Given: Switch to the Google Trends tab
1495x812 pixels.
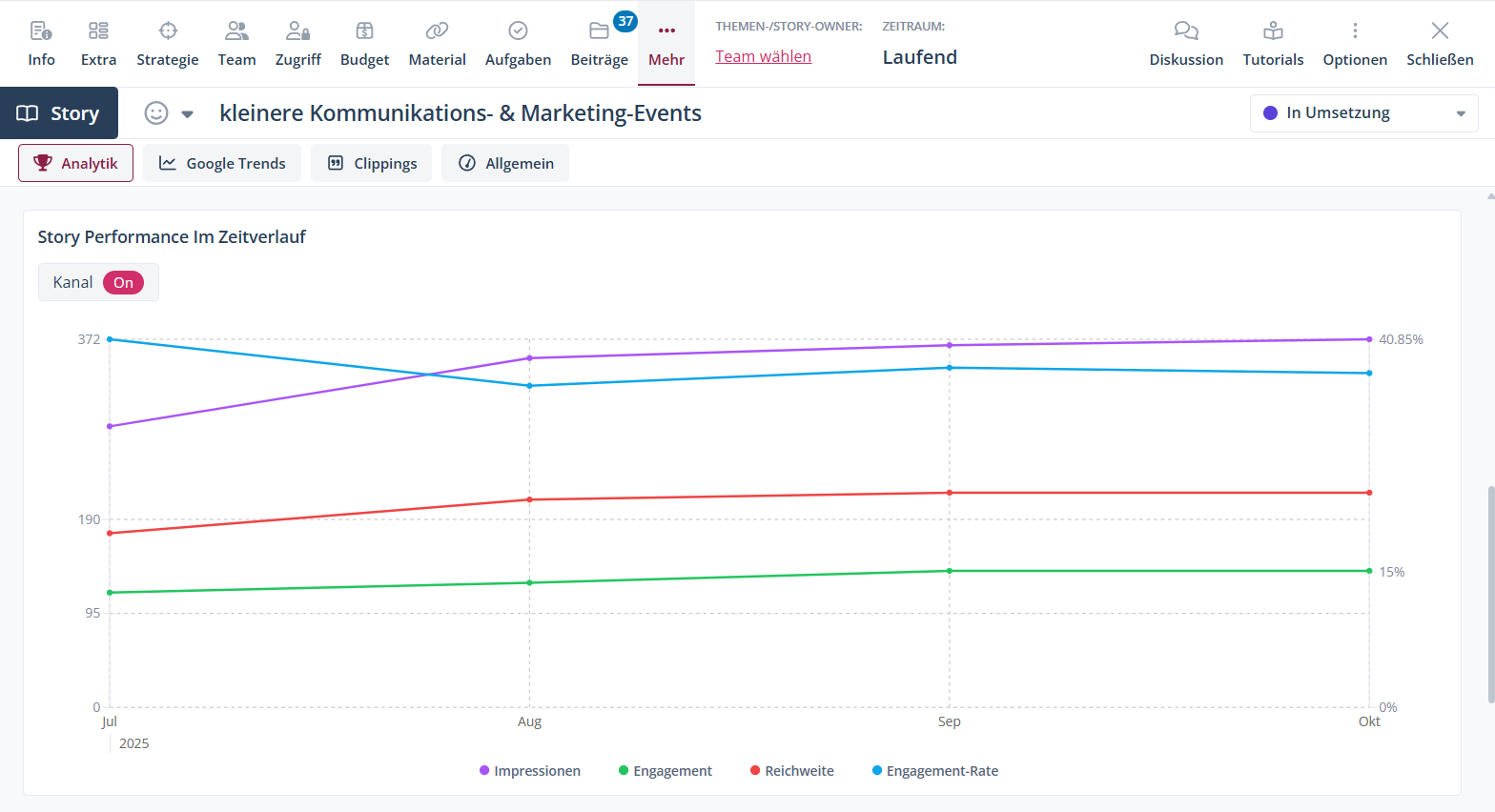Looking at the screenshot, I should pyautogui.click(x=222, y=163).
